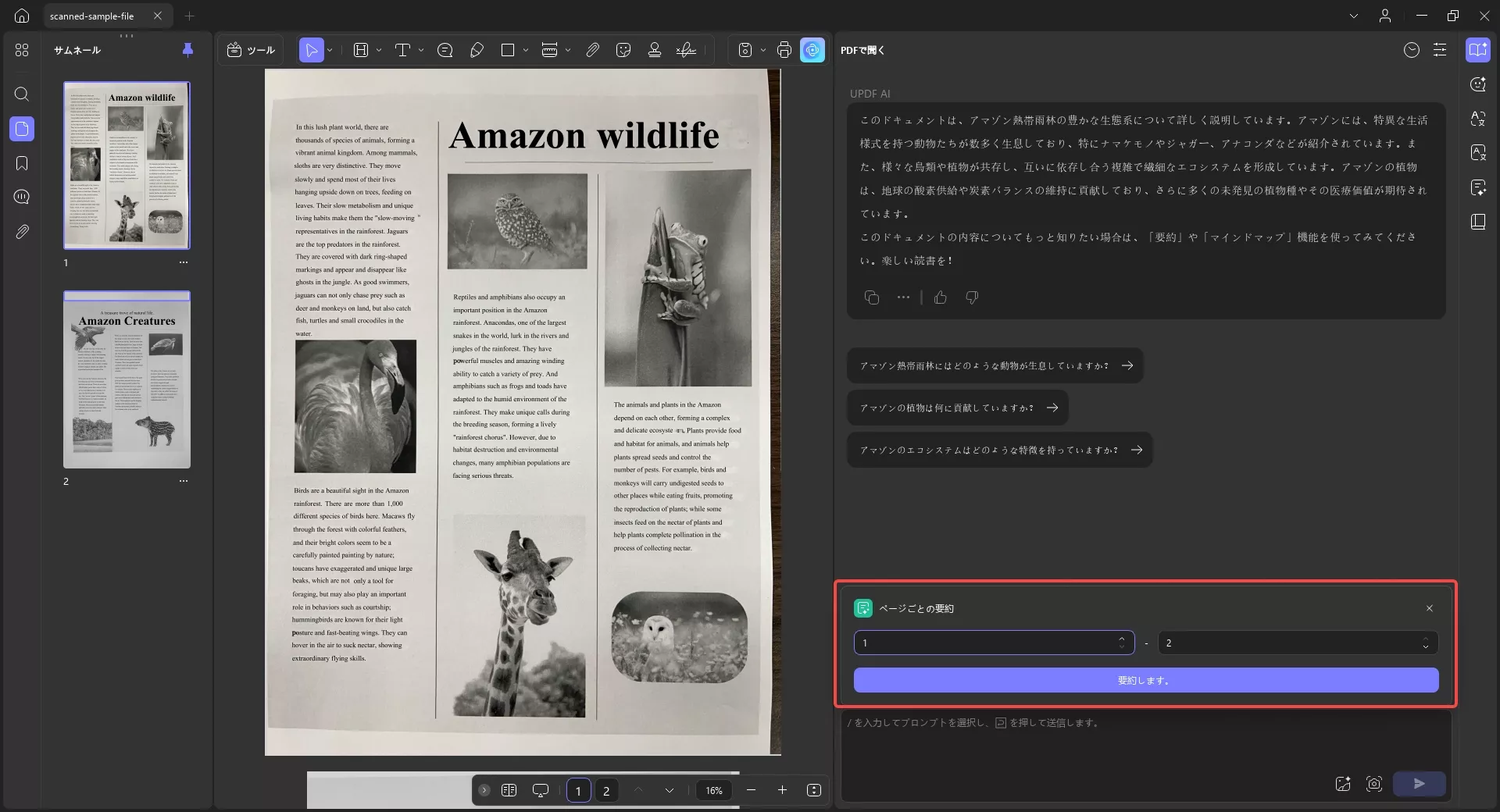The height and width of the screenshot is (812, 1500).
Task: Expand the text tool dropdown arrow
Action: coord(421,50)
